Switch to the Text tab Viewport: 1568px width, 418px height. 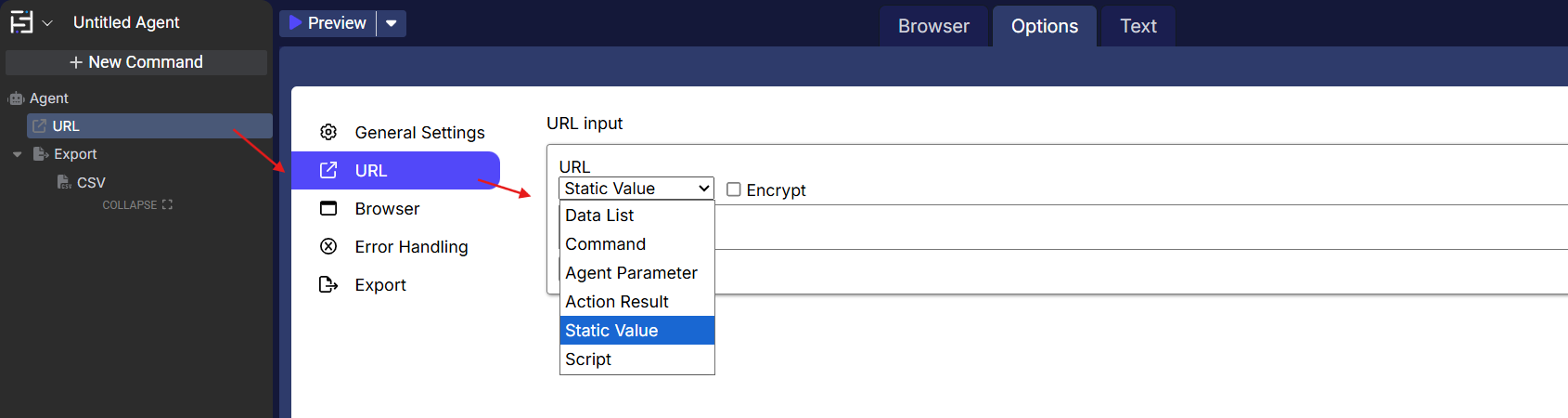point(1138,26)
